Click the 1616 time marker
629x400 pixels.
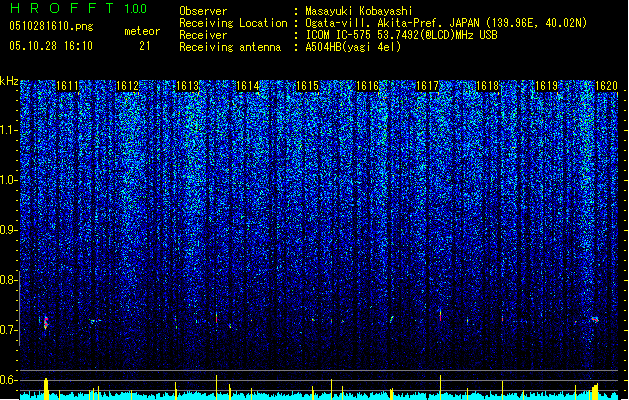click(x=367, y=86)
